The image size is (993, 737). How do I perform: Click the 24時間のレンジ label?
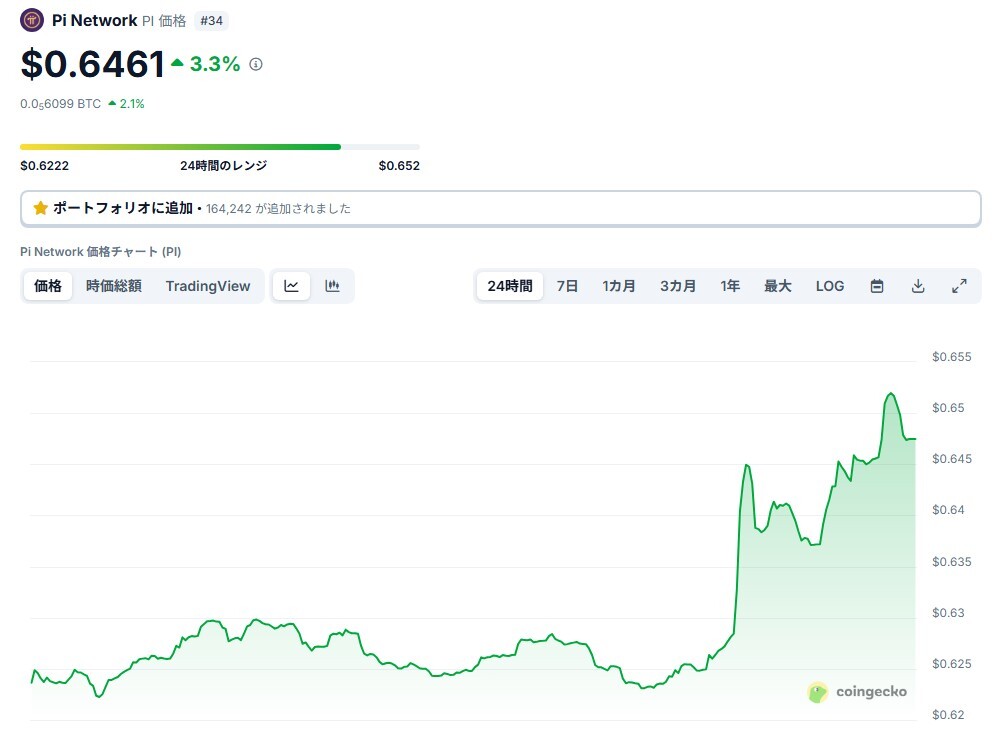pyautogui.click(x=224, y=166)
